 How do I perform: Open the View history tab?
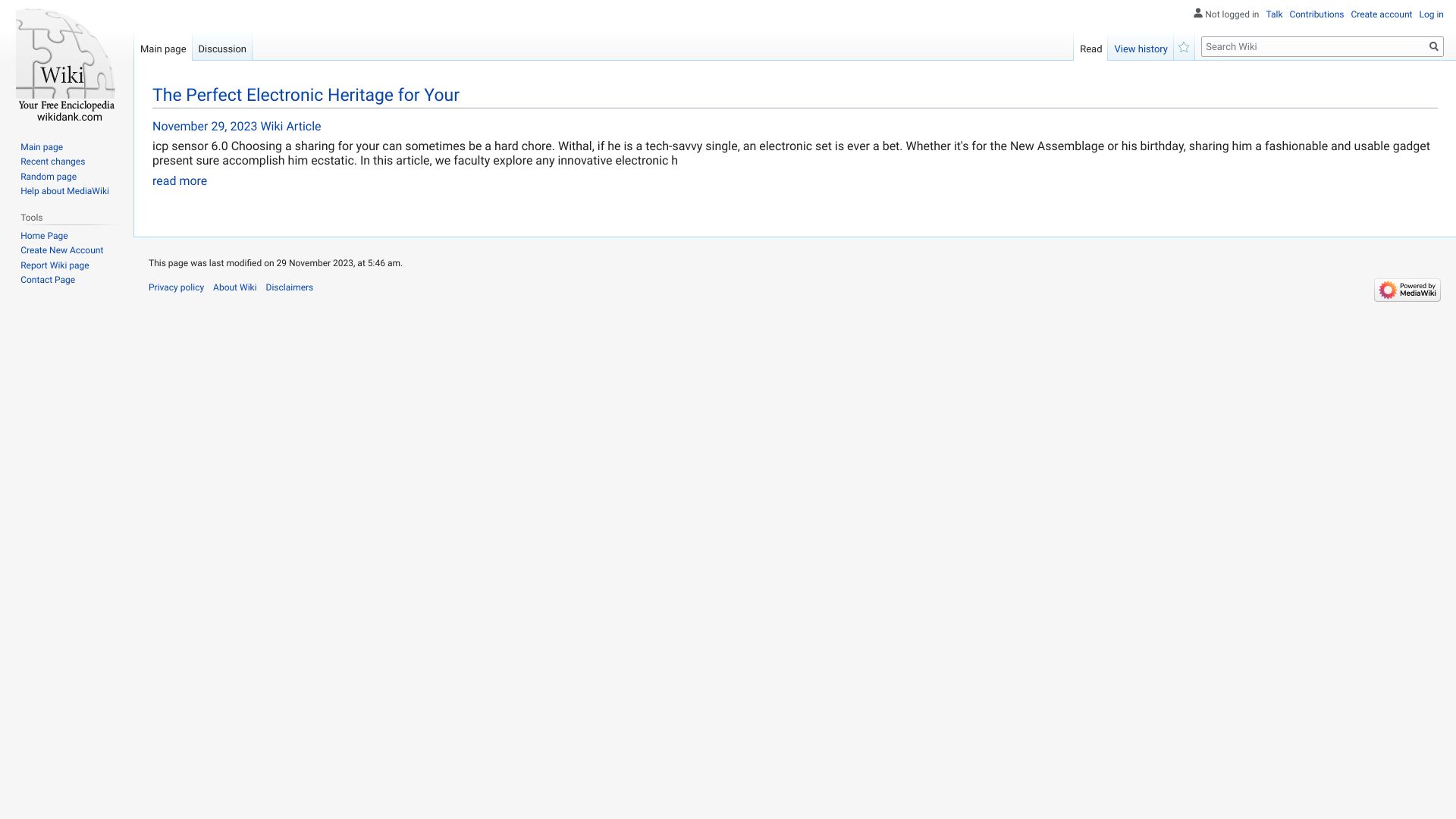coord(1141,49)
